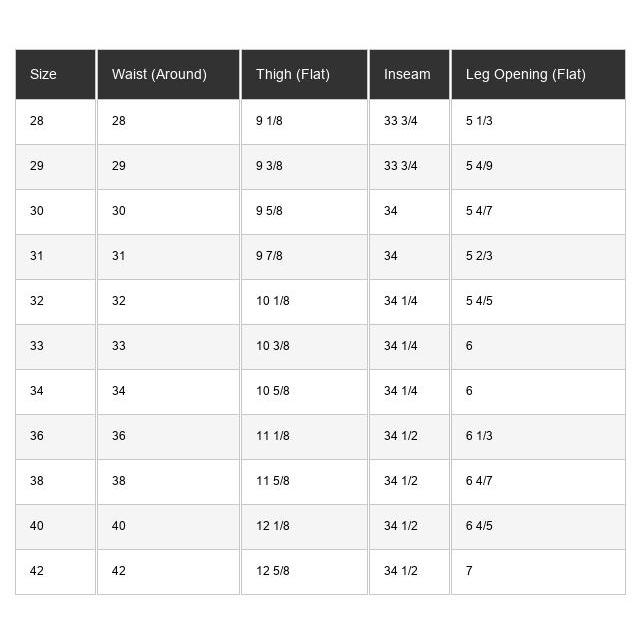
Task: Click the Waist (Around) column header
Action: coord(159,74)
